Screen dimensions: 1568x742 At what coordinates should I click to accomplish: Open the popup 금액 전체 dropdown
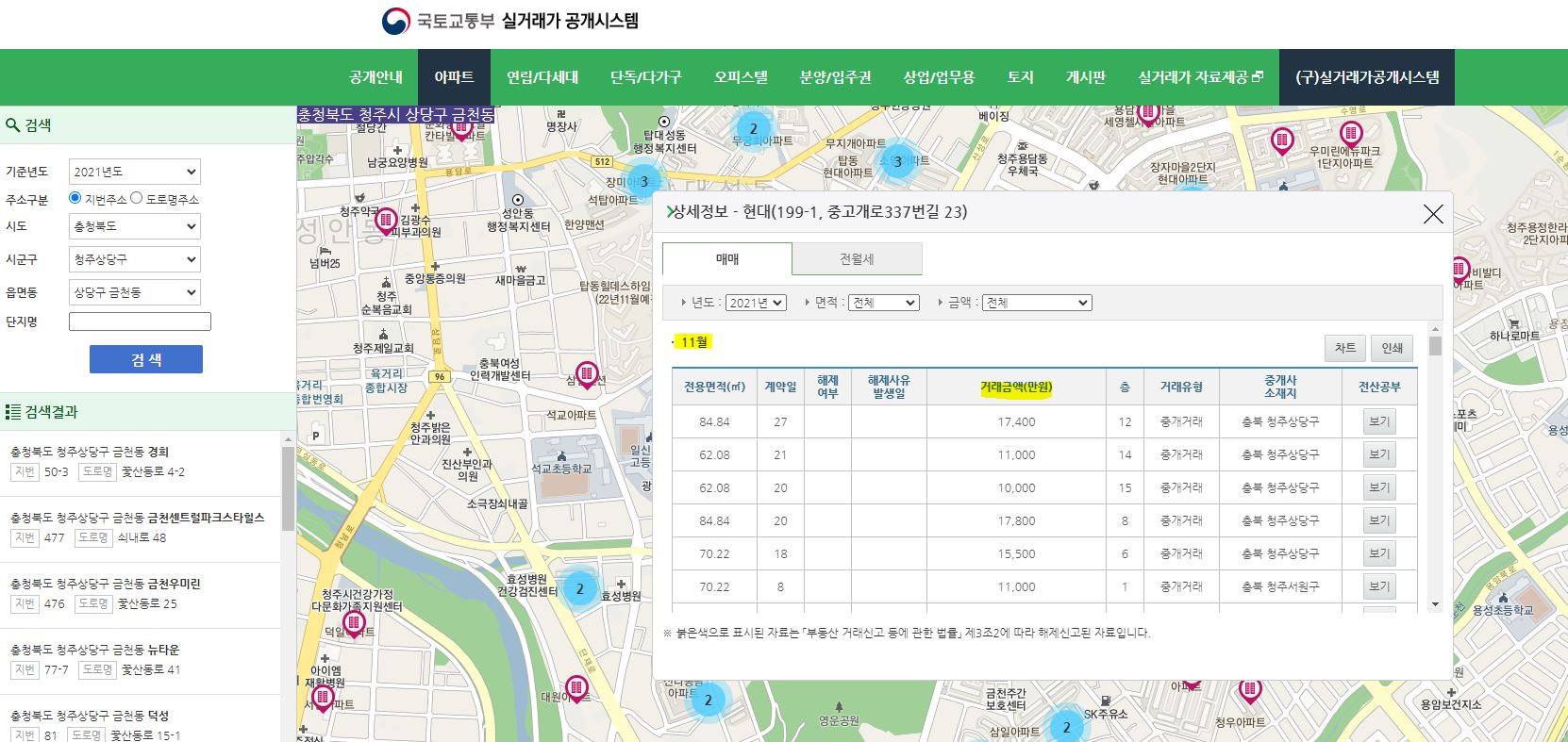pos(1037,303)
